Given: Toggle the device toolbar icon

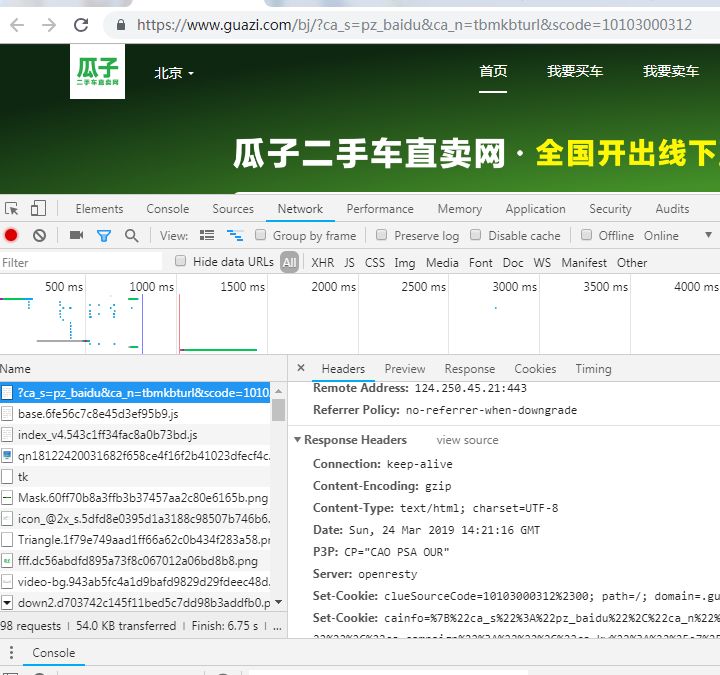Looking at the screenshot, I should click(x=38, y=208).
